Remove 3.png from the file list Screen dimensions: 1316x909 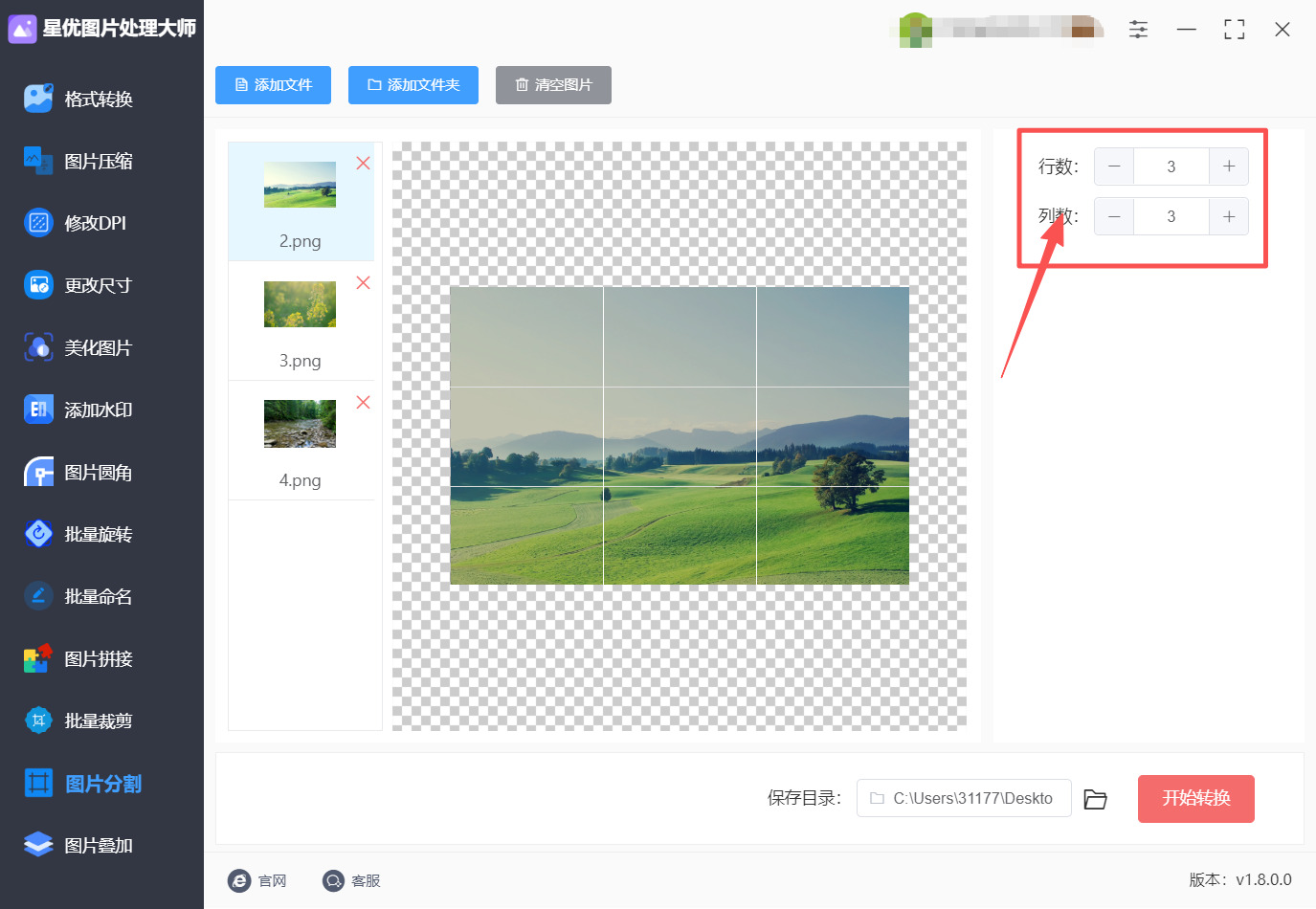coord(363,283)
